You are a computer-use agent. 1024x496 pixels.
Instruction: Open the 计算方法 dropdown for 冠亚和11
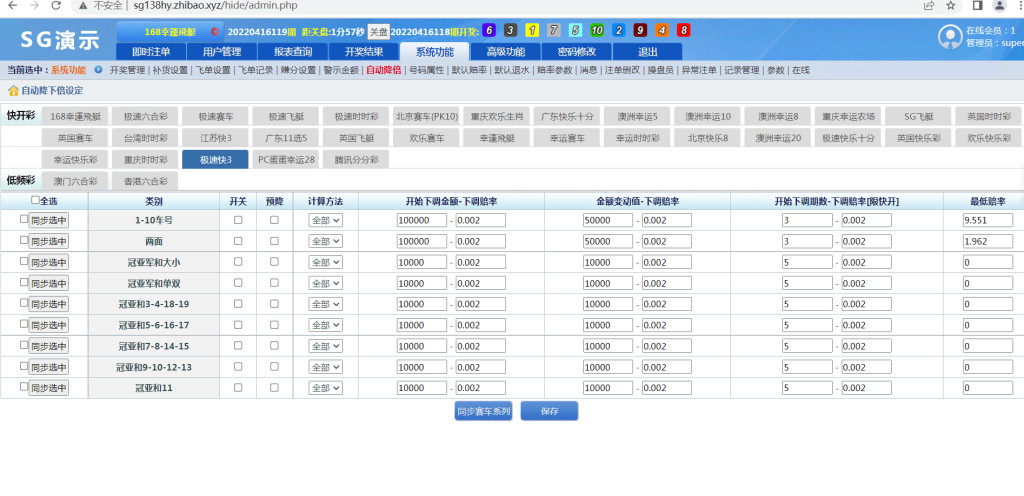tap(325, 388)
